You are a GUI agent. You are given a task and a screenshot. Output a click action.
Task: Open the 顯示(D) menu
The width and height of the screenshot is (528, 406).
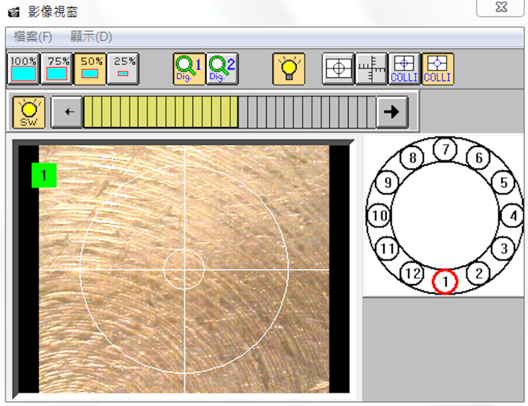coord(91,36)
